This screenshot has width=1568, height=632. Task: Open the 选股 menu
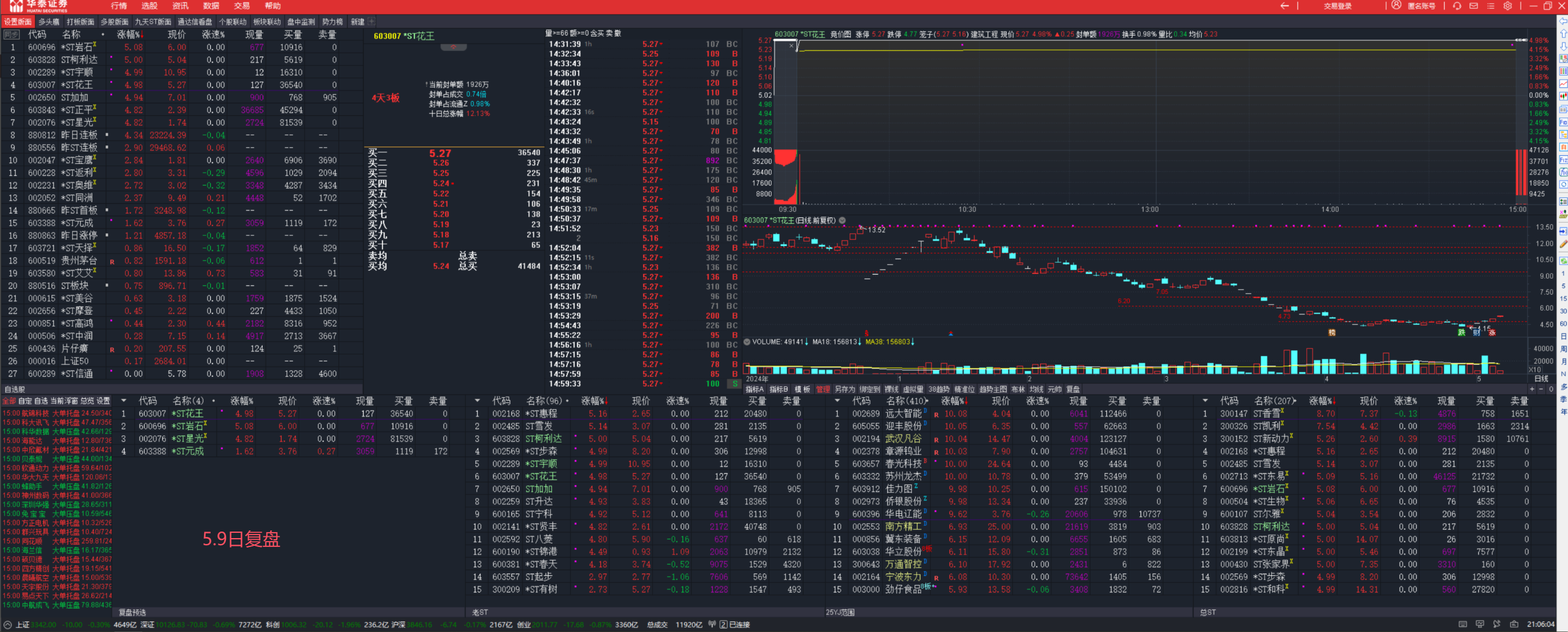click(149, 6)
